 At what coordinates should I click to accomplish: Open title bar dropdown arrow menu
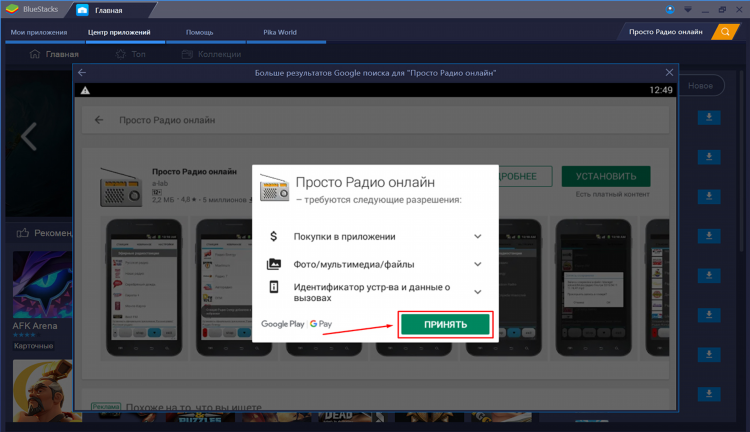pos(687,10)
